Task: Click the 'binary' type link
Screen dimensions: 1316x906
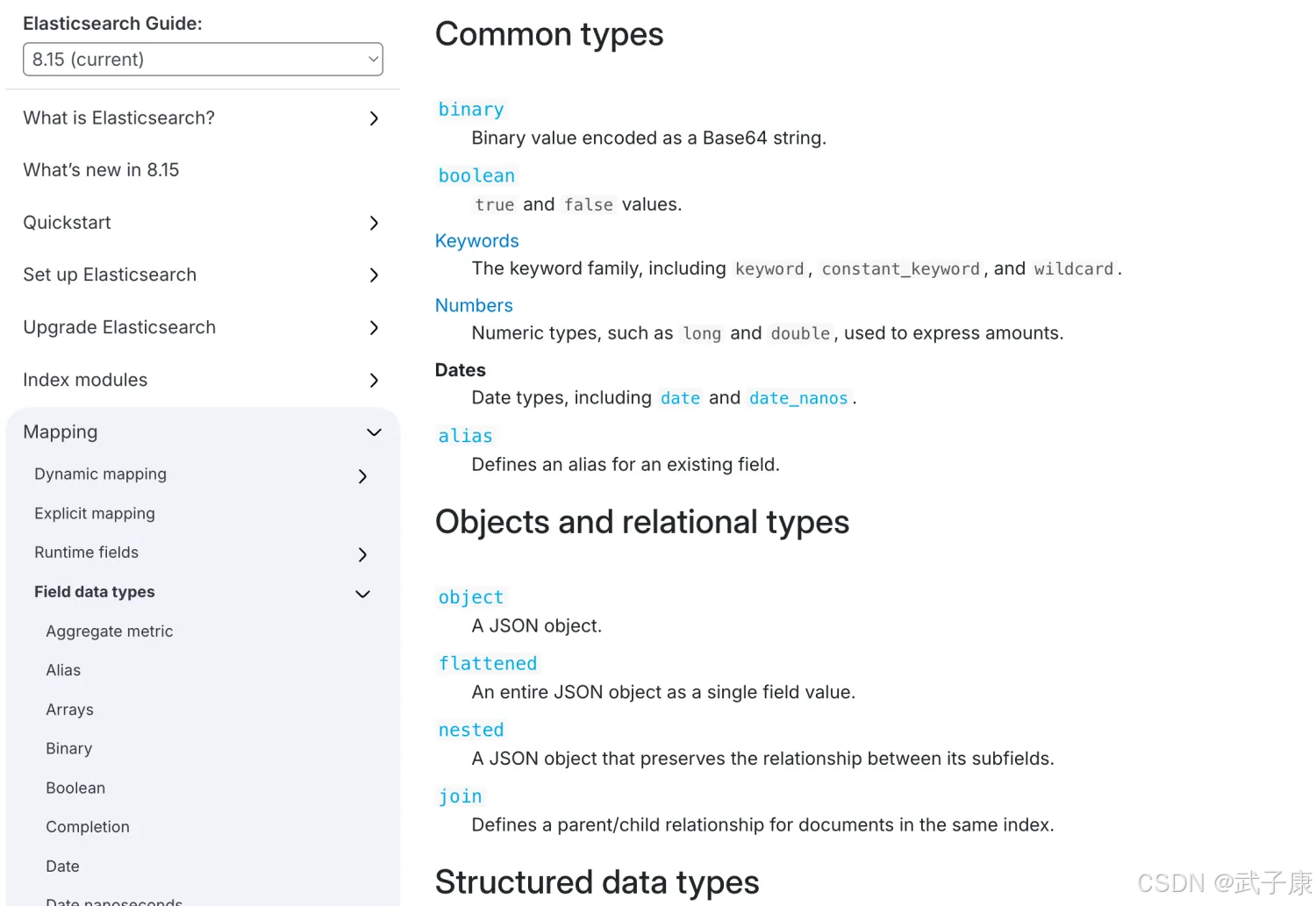Action: pos(471,110)
